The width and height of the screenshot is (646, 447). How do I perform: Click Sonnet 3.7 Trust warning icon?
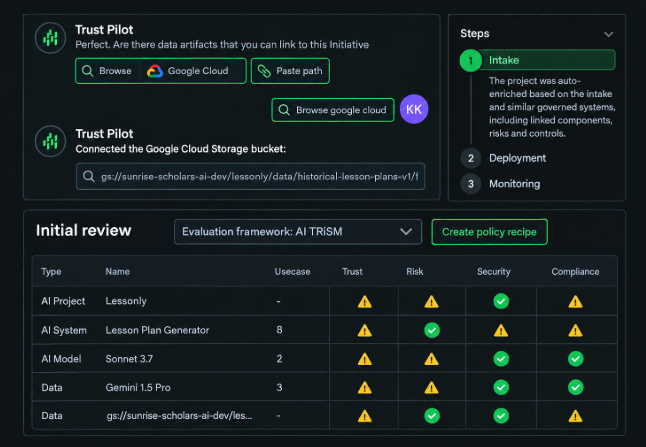coord(365,359)
